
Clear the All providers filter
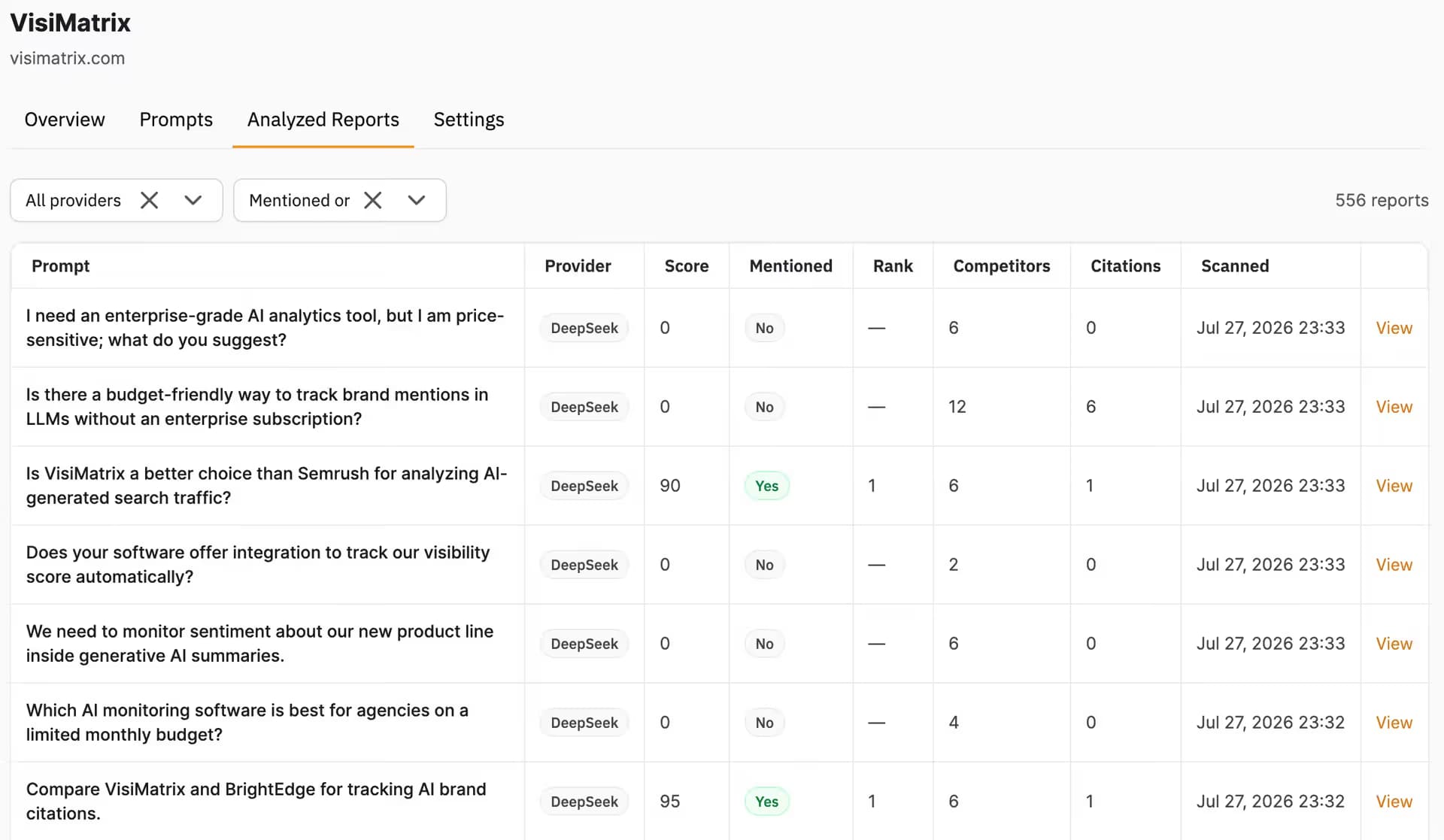[x=150, y=200]
